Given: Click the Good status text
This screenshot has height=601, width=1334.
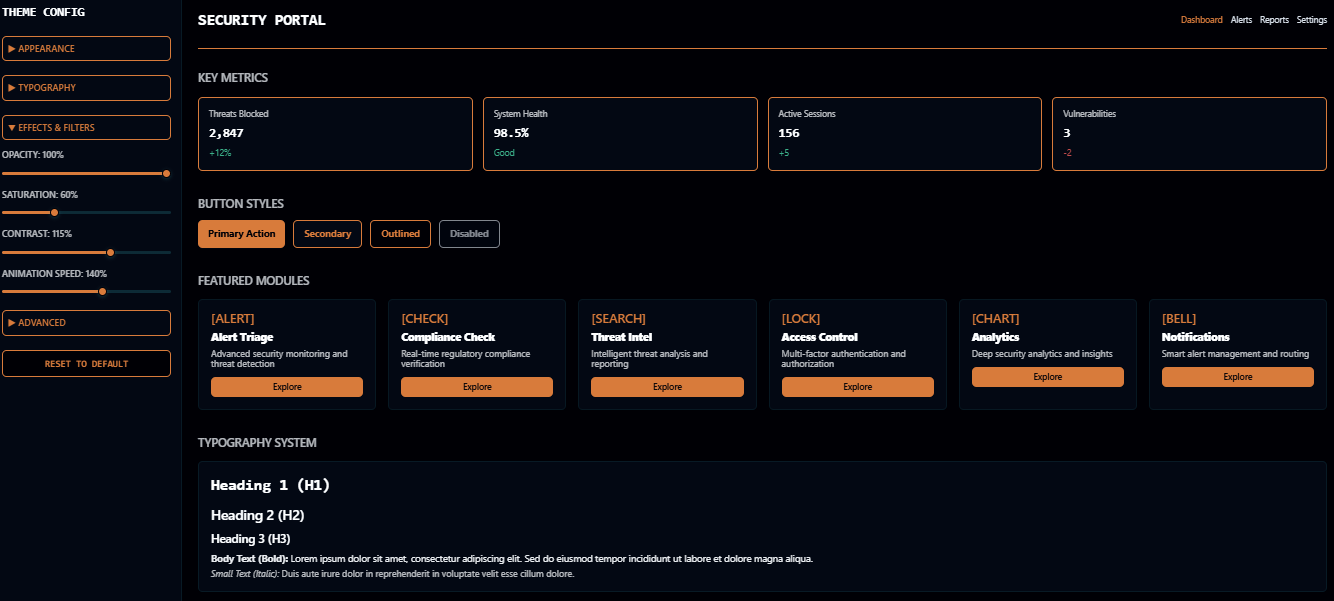Looking at the screenshot, I should pos(504,153).
